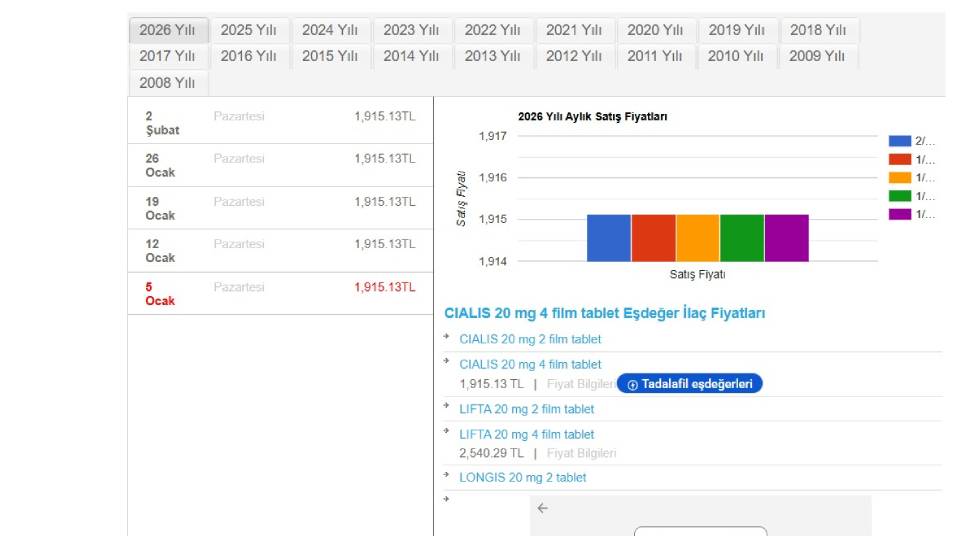Click the LONGIS 20 mg 2 tablet link
This screenshot has width=971, height=536.
coord(522,478)
